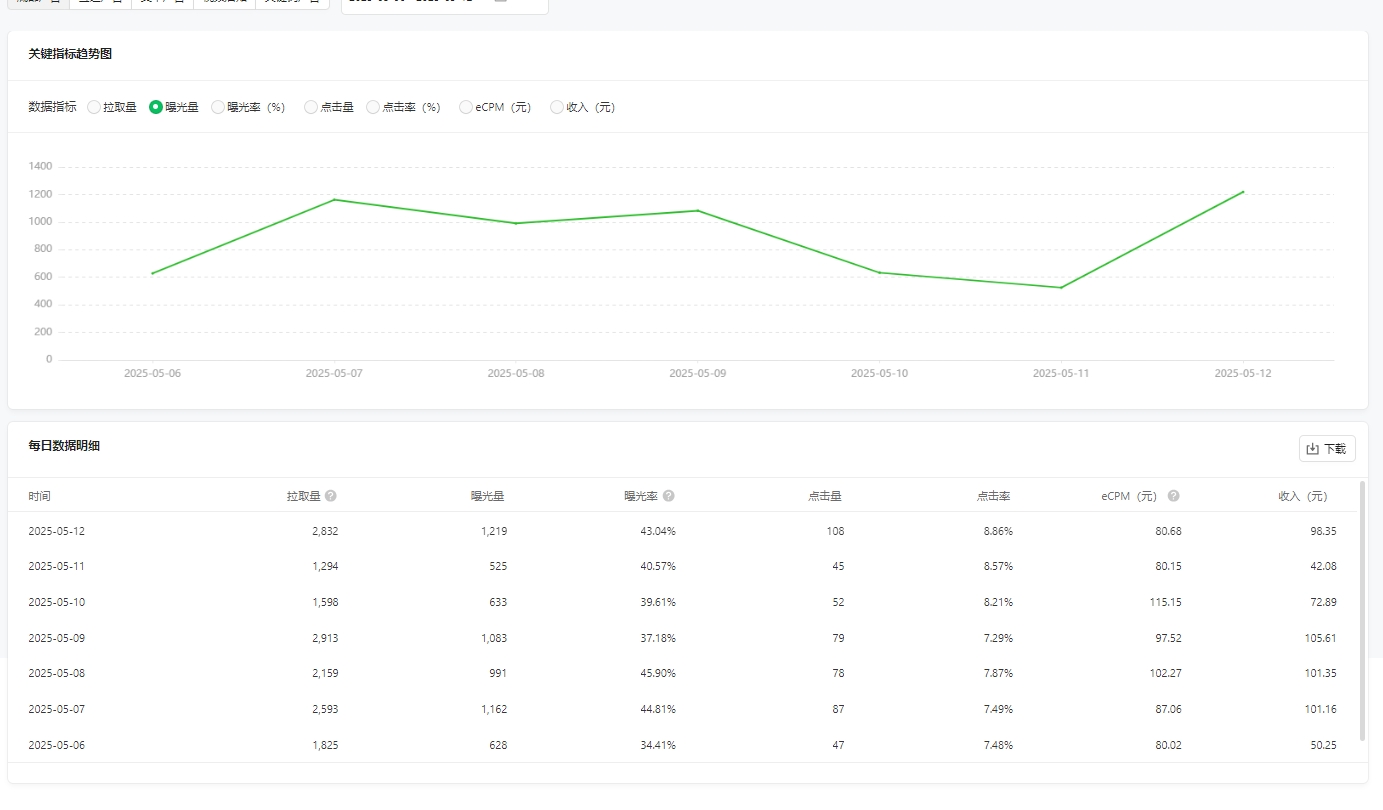Click the 42.08 收入 cell
1383x810 pixels.
point(1321,566)
